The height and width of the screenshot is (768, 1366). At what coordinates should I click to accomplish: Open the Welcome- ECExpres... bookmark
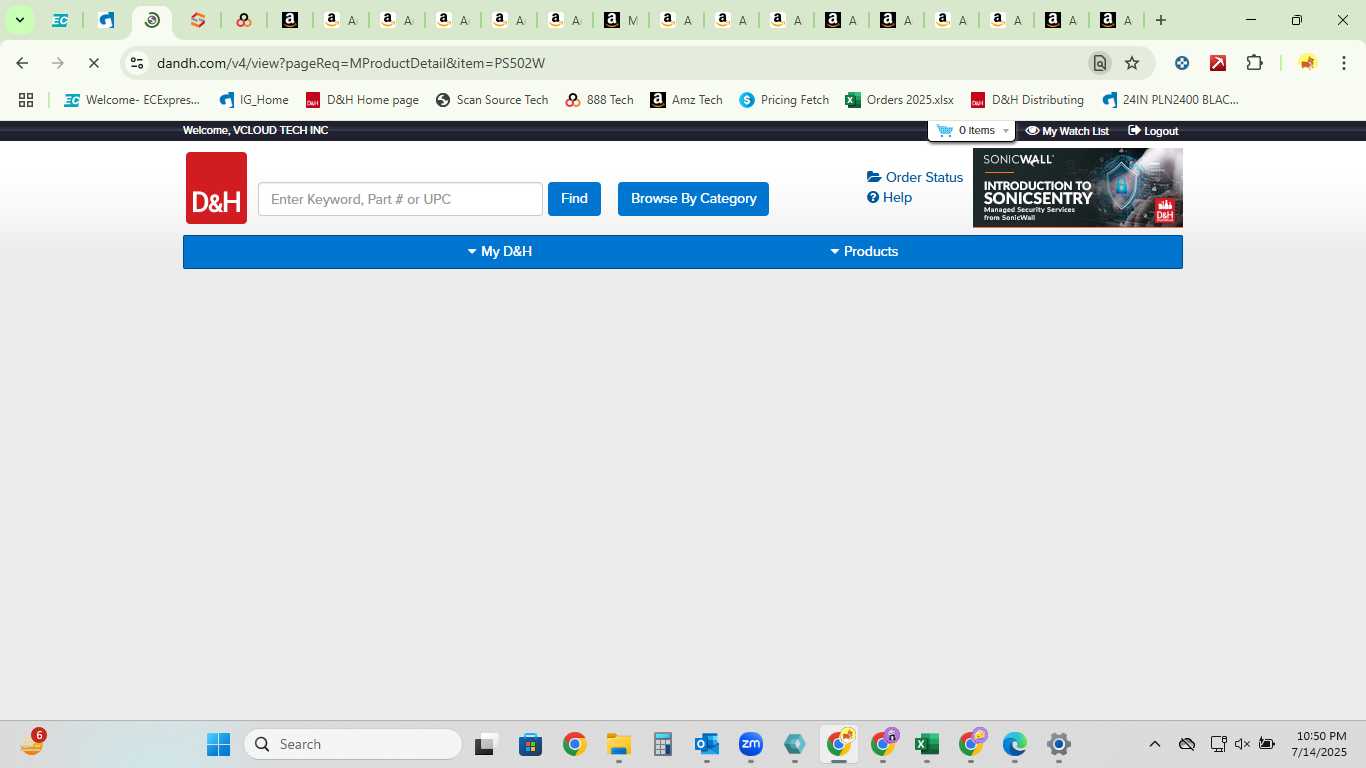(132, 100)
